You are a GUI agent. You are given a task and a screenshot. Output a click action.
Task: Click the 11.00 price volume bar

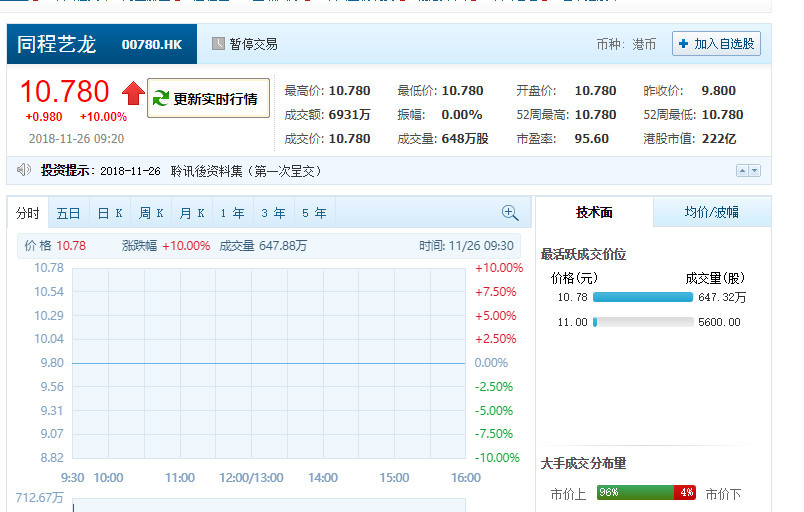[643, 322]
